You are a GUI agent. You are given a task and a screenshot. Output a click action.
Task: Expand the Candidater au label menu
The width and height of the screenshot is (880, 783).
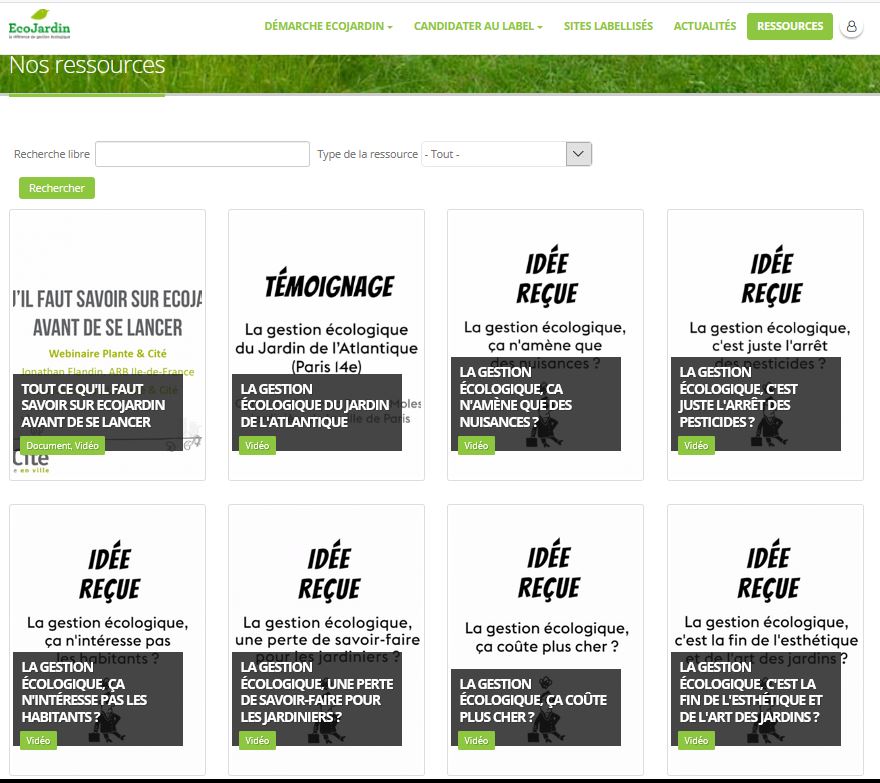[478, 26]
